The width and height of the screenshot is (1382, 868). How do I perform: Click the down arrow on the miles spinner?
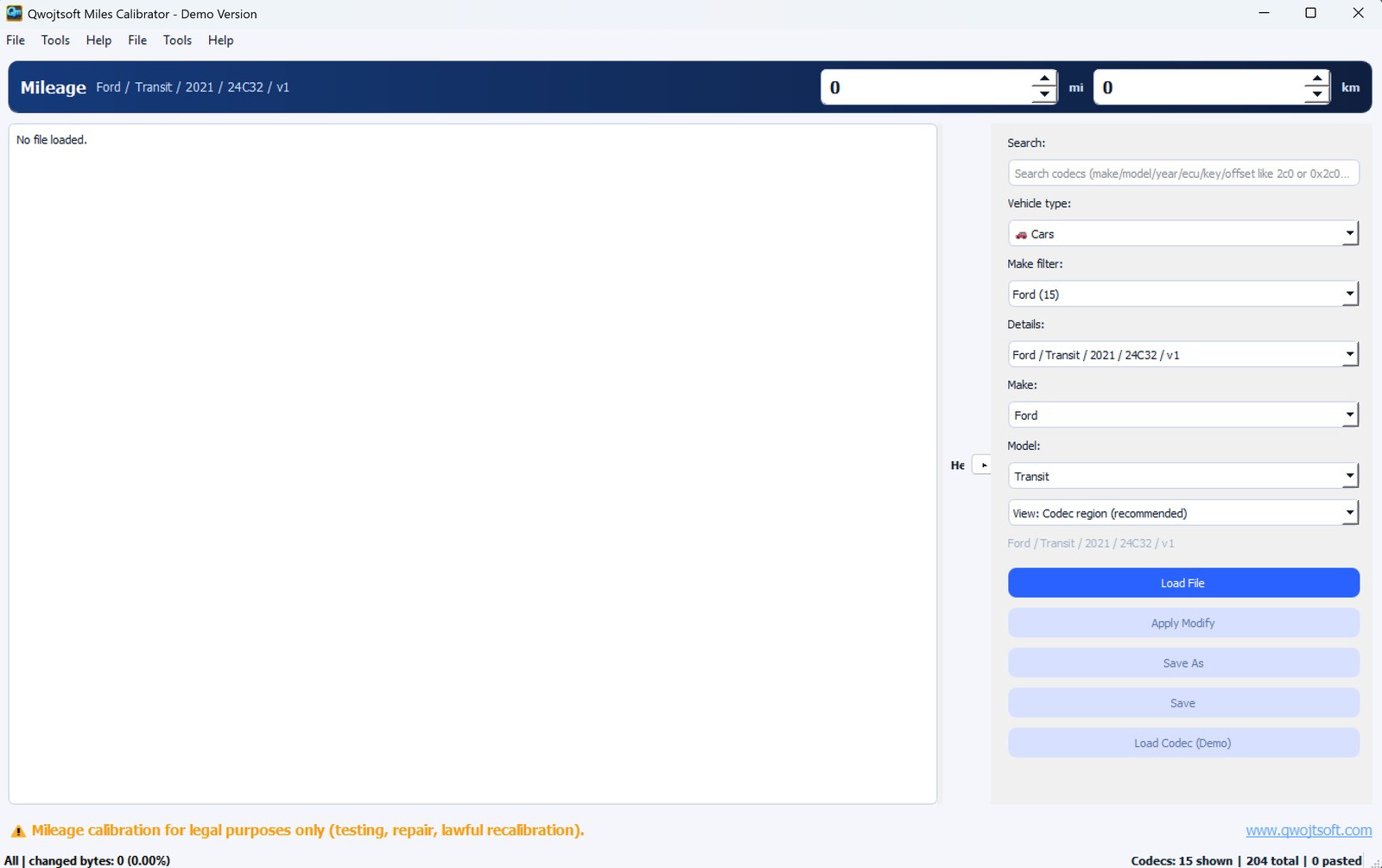tap(1044, 95)
